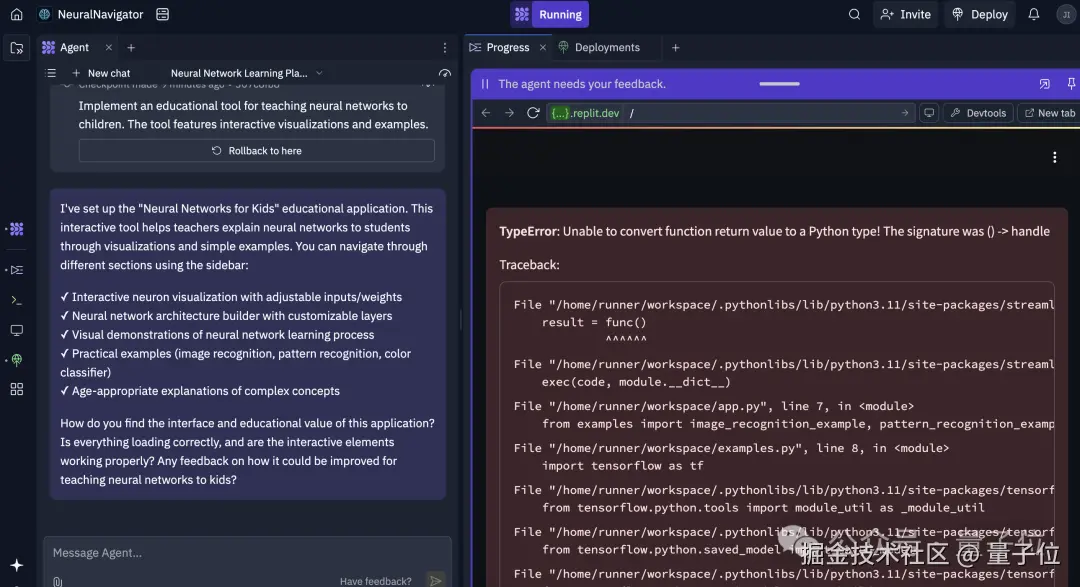The image size is (1080, 587).
Task: Open the all tools grid icon in sidebar
Action: click(x=17, y=389)
